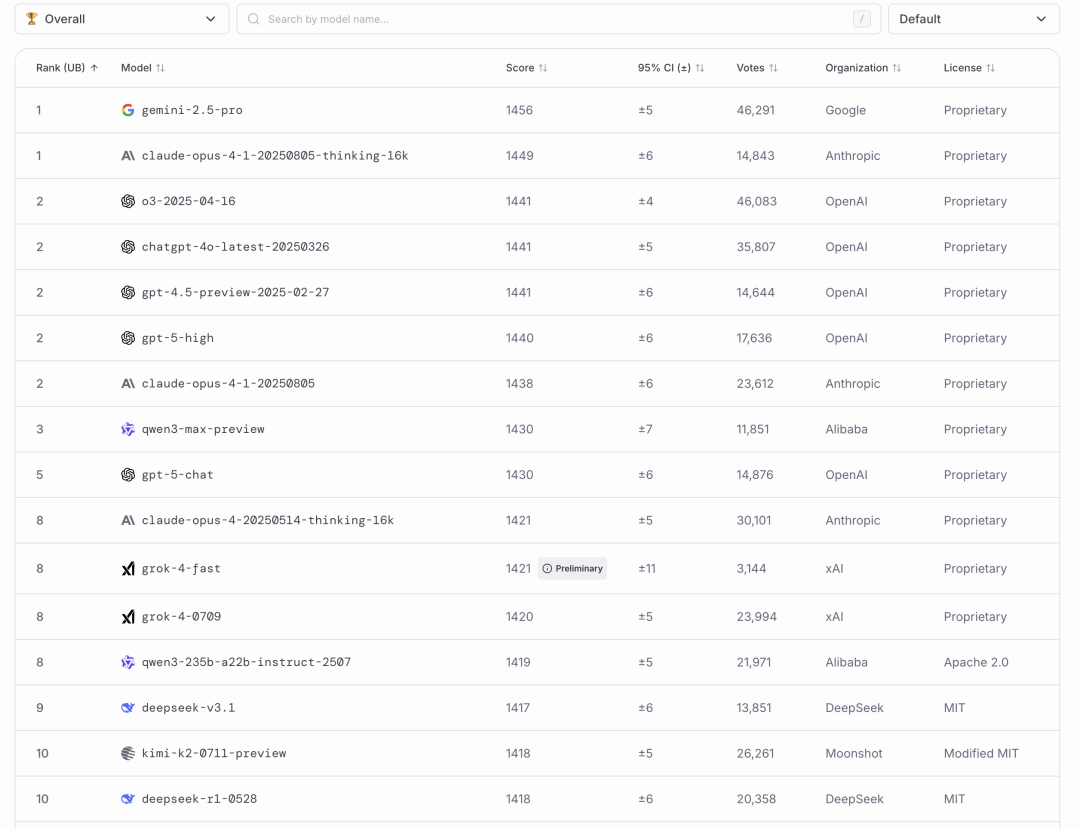Viewport: 1080px width, 829px height.
Task: Select the chatgpt-4o-latest-20250326 model name
Action: [x=236, y=246]
